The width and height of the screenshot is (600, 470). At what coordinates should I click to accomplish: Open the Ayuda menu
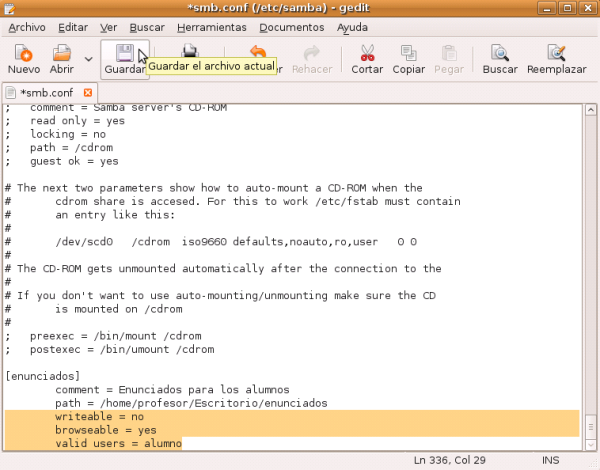click(352, 27)
